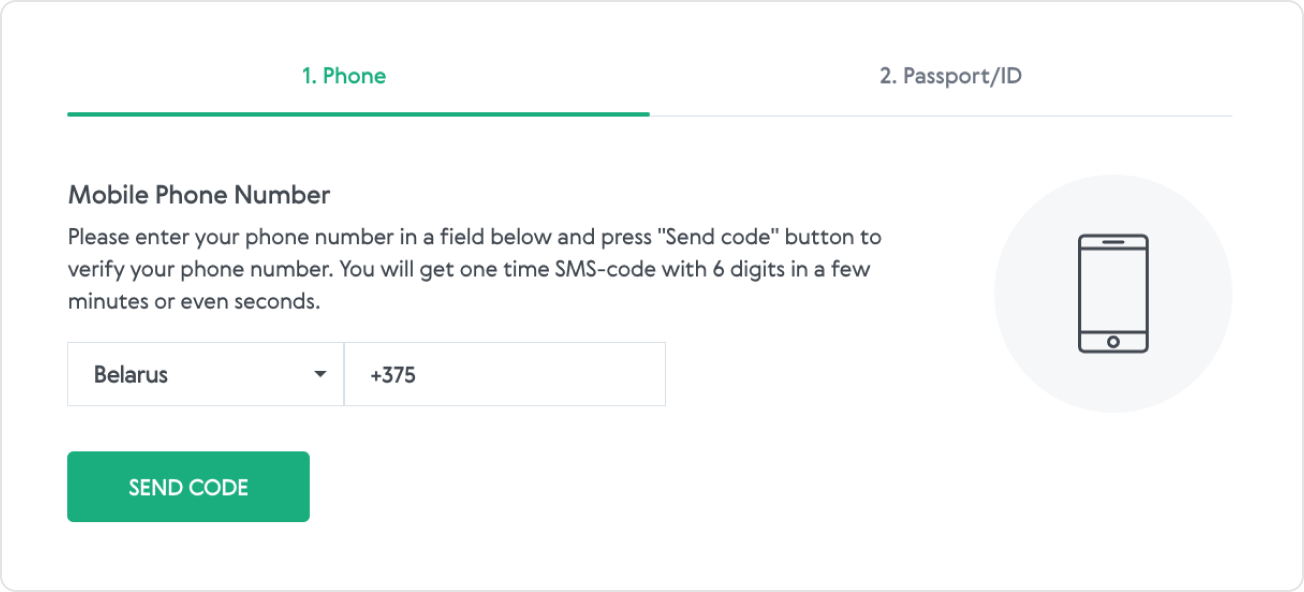The width and height of the screenshot is (1304, 592).
Task: Click the speaker slot on smartphone icon
Action: 1113,241
